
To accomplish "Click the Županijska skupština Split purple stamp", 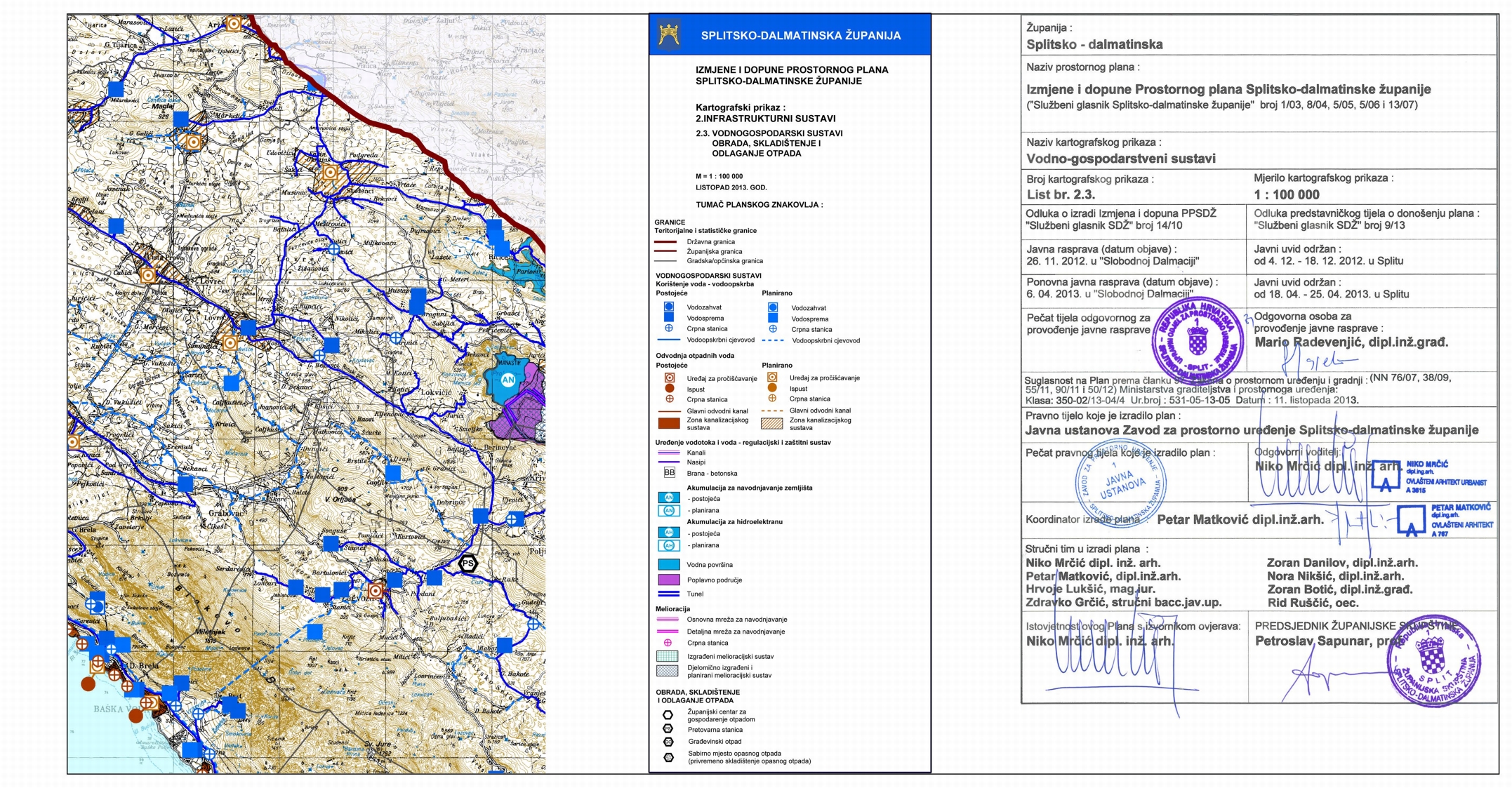I will point(1434,660).
